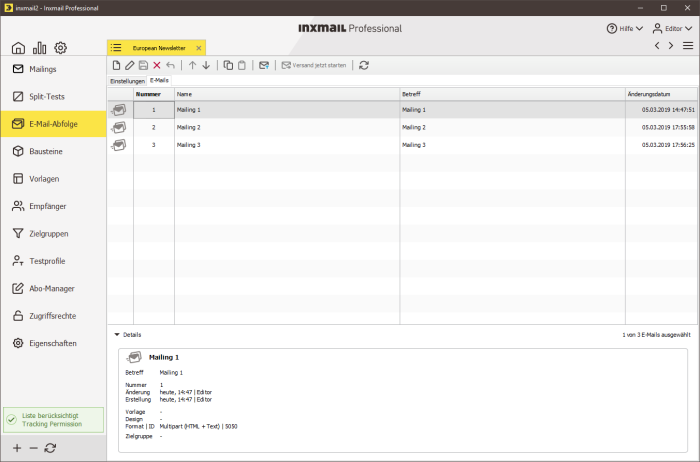Refresh the email list in the toolbar
This screenshot has width=700, height=462.
364,65
